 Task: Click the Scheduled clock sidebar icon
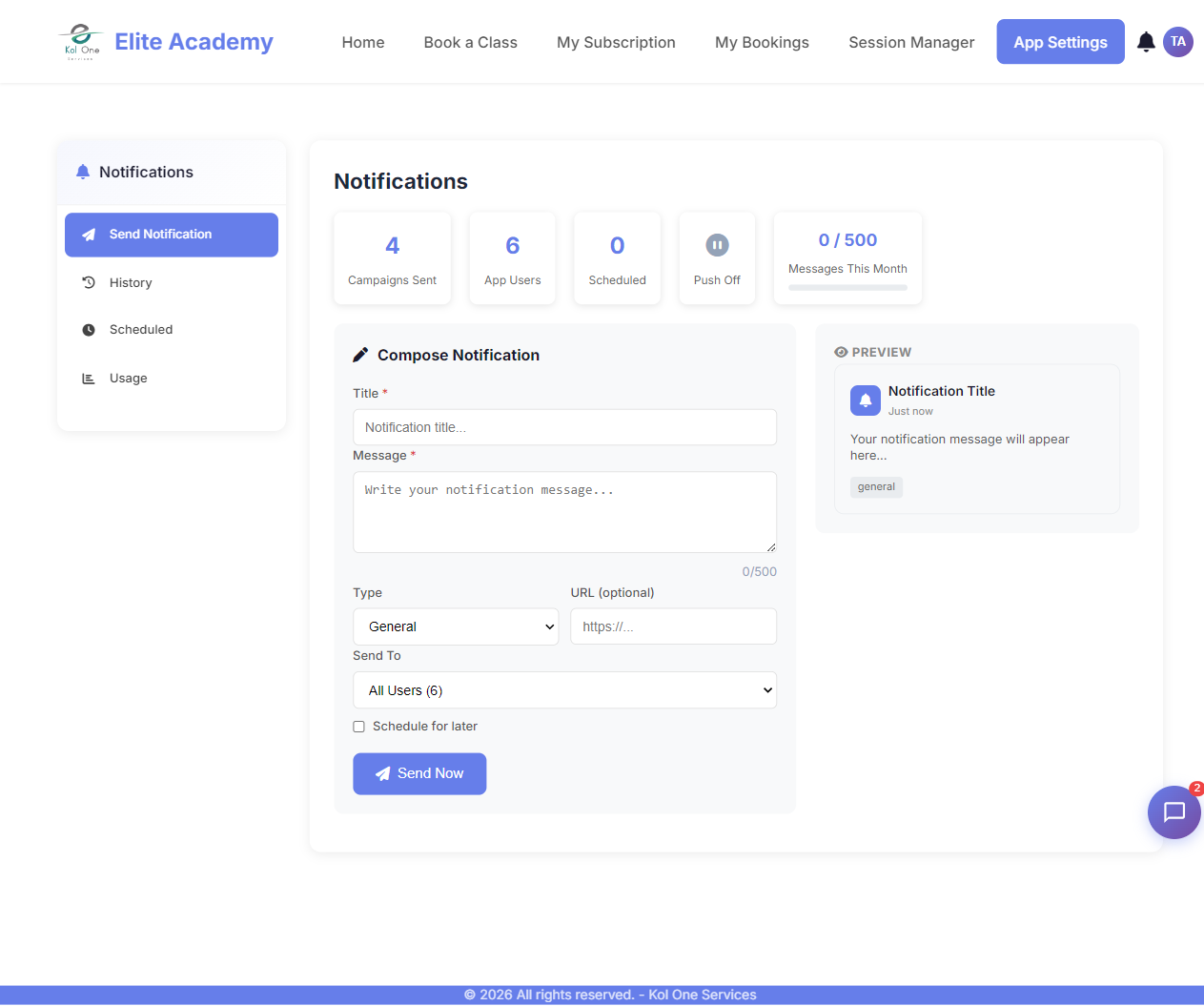[89, 330]
